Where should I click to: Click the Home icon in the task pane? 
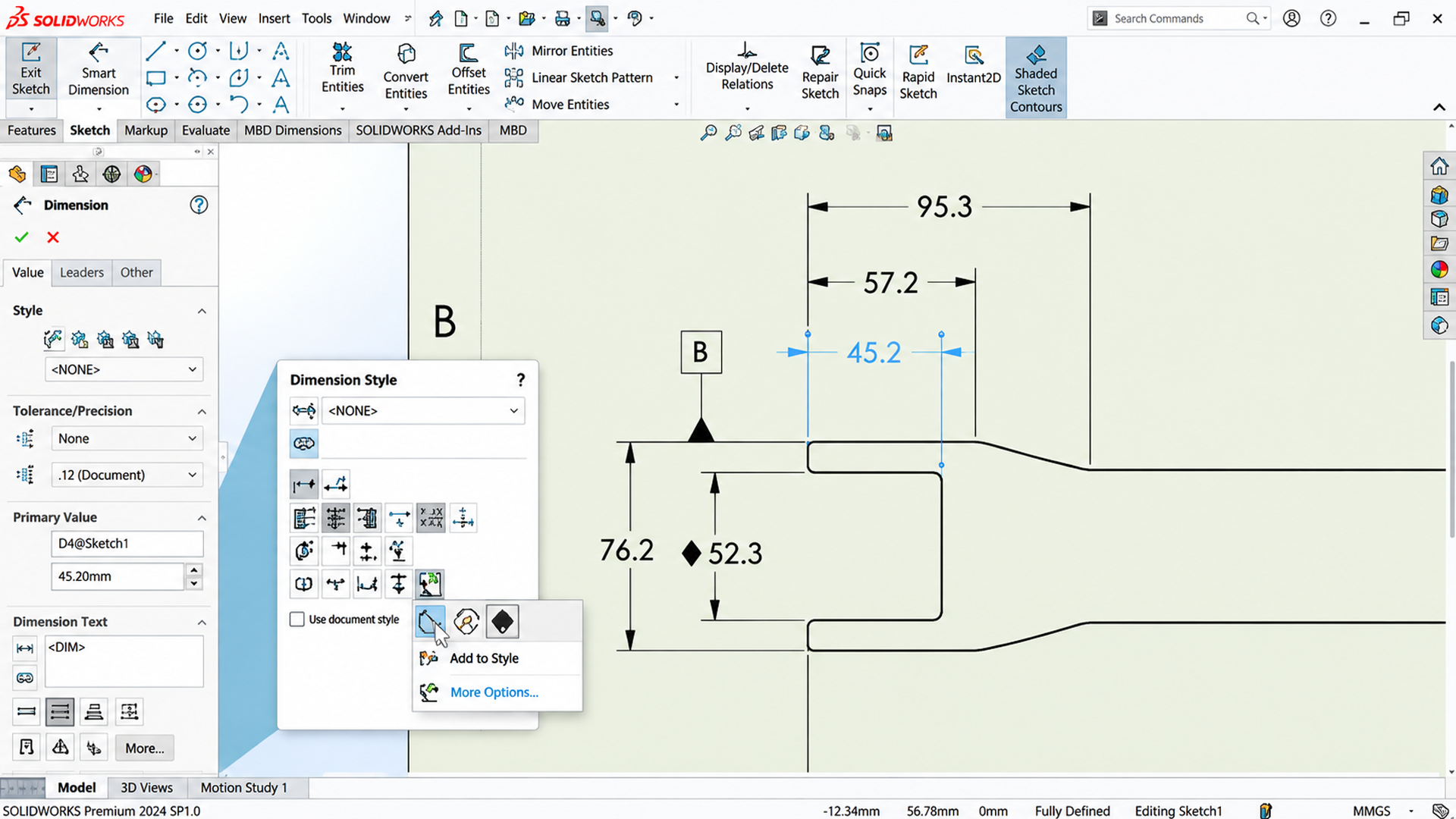(x=1439, y=166)
